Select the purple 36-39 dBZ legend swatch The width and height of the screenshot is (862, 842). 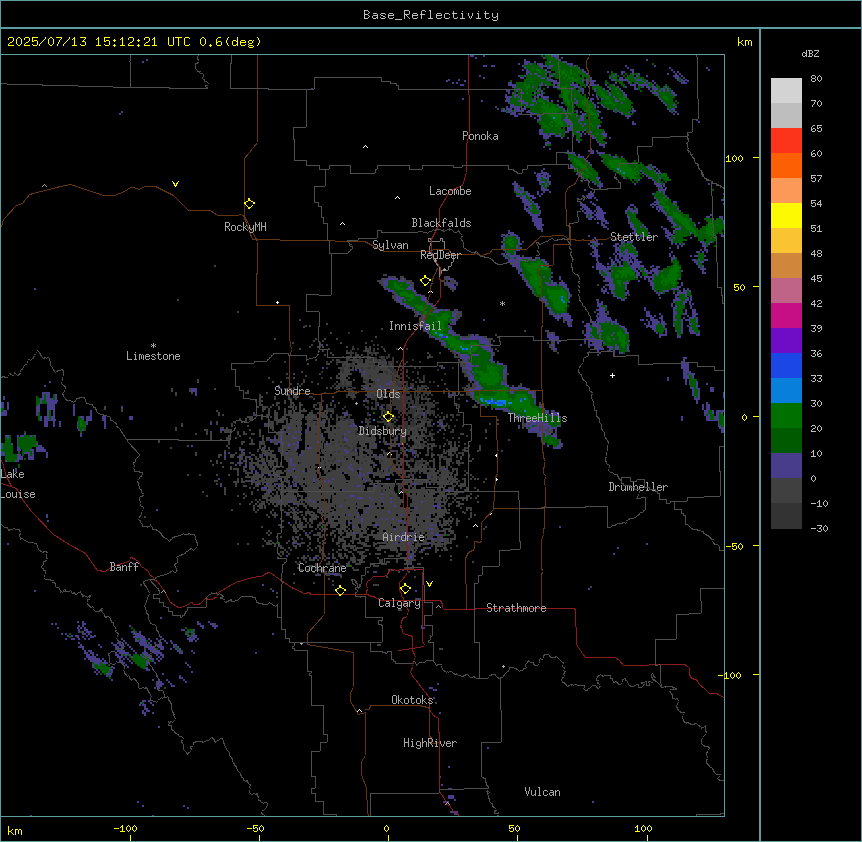coord(786,341)
